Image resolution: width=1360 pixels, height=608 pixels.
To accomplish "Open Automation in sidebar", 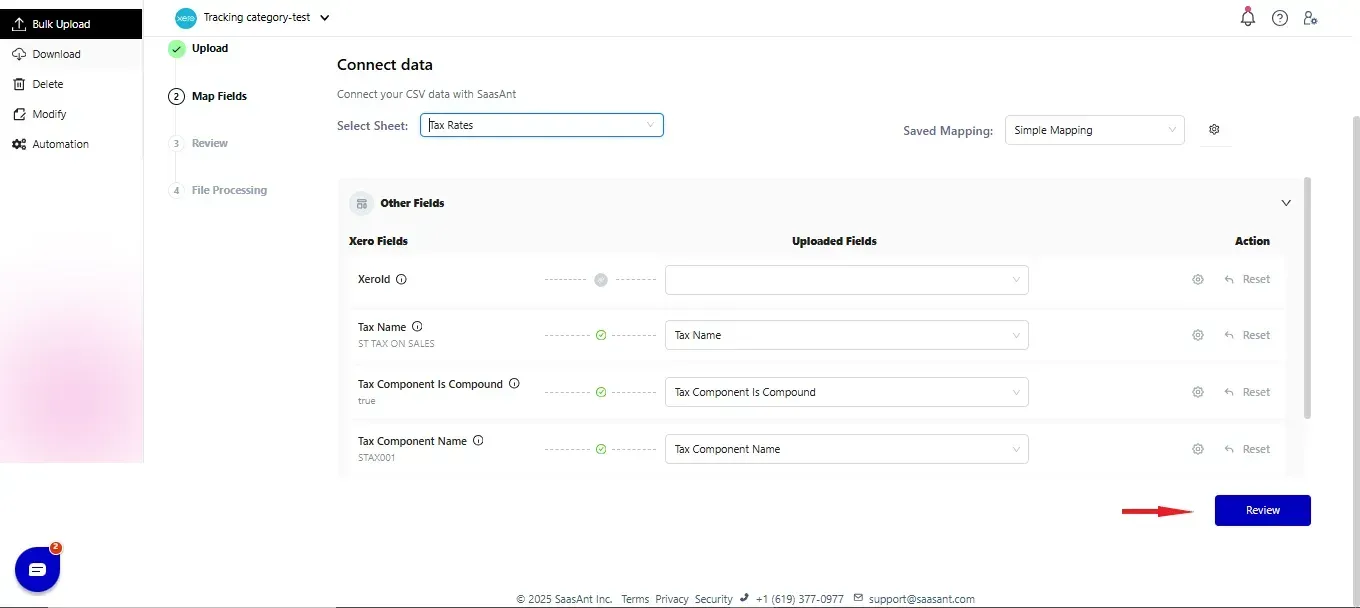I will pyautogui.click(x=71, y=144).
